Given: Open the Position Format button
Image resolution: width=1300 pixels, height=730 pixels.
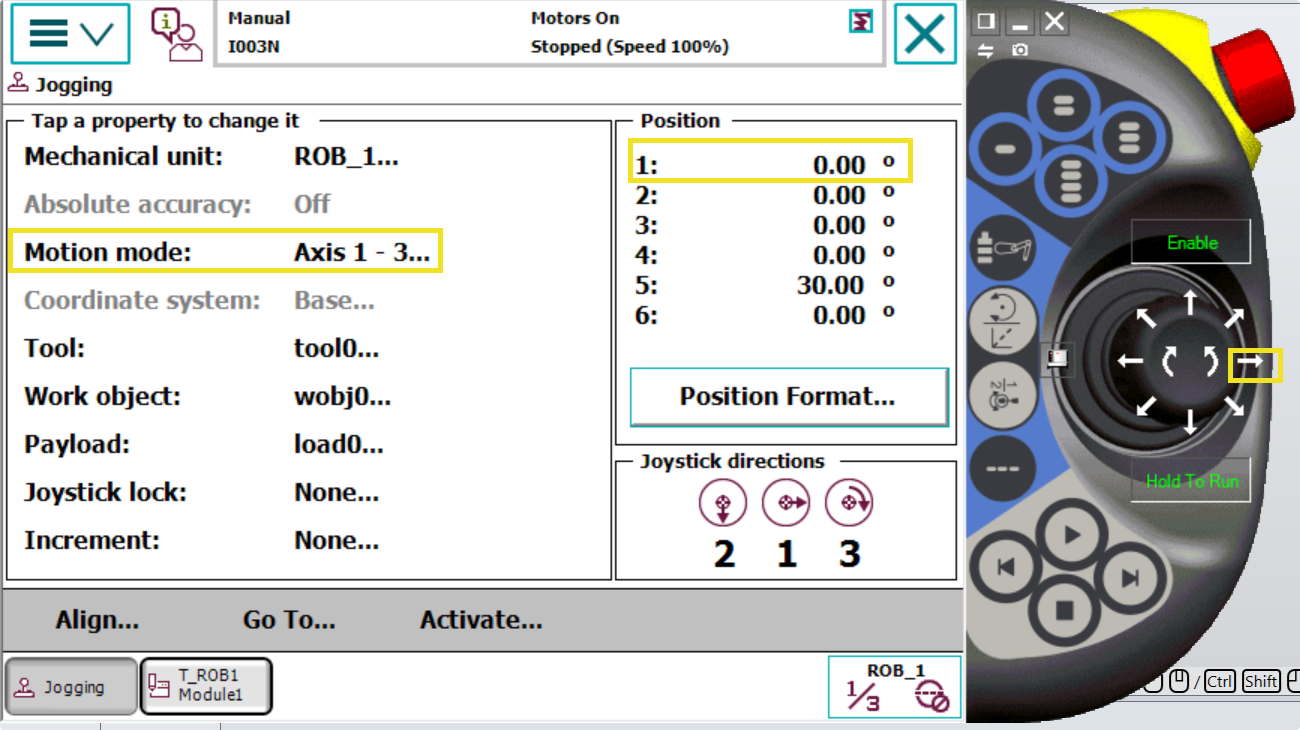Looking at the screenshot, I should (787, 396).
